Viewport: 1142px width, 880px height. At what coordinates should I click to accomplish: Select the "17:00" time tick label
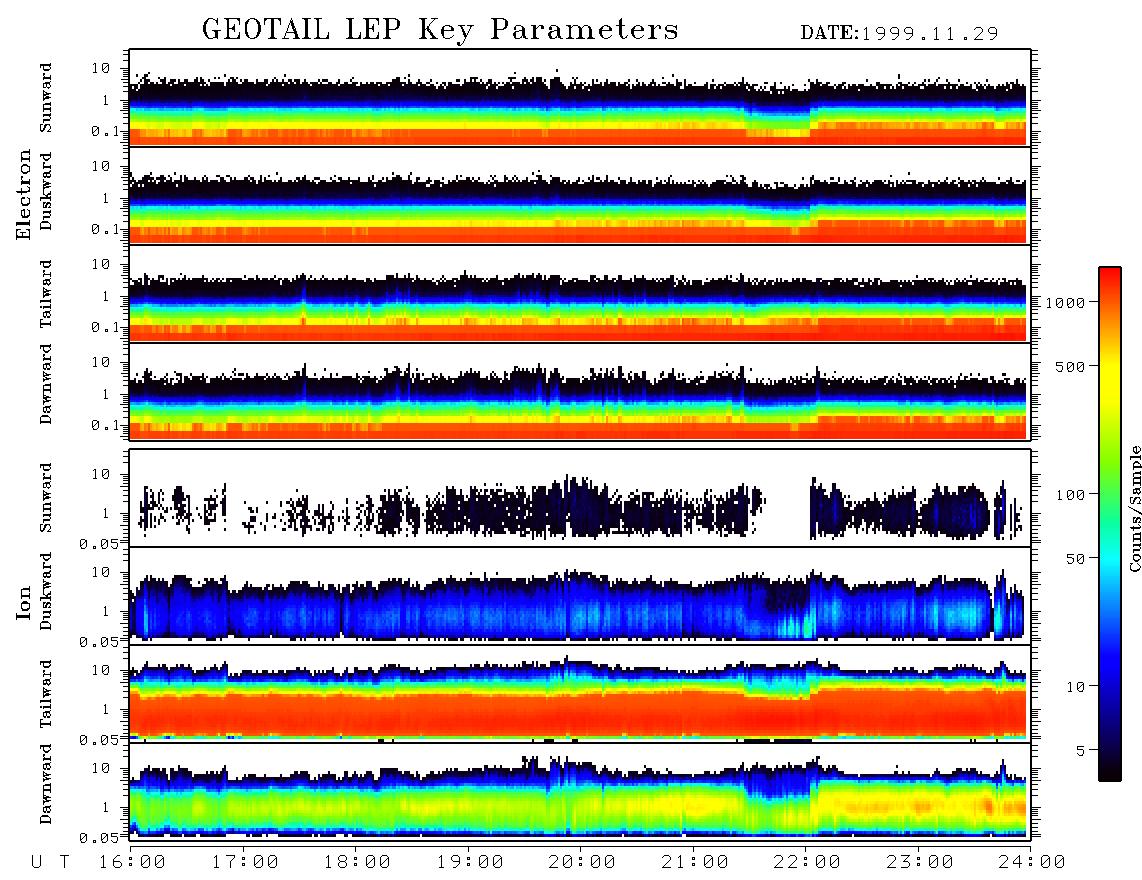tap(245, 862)
